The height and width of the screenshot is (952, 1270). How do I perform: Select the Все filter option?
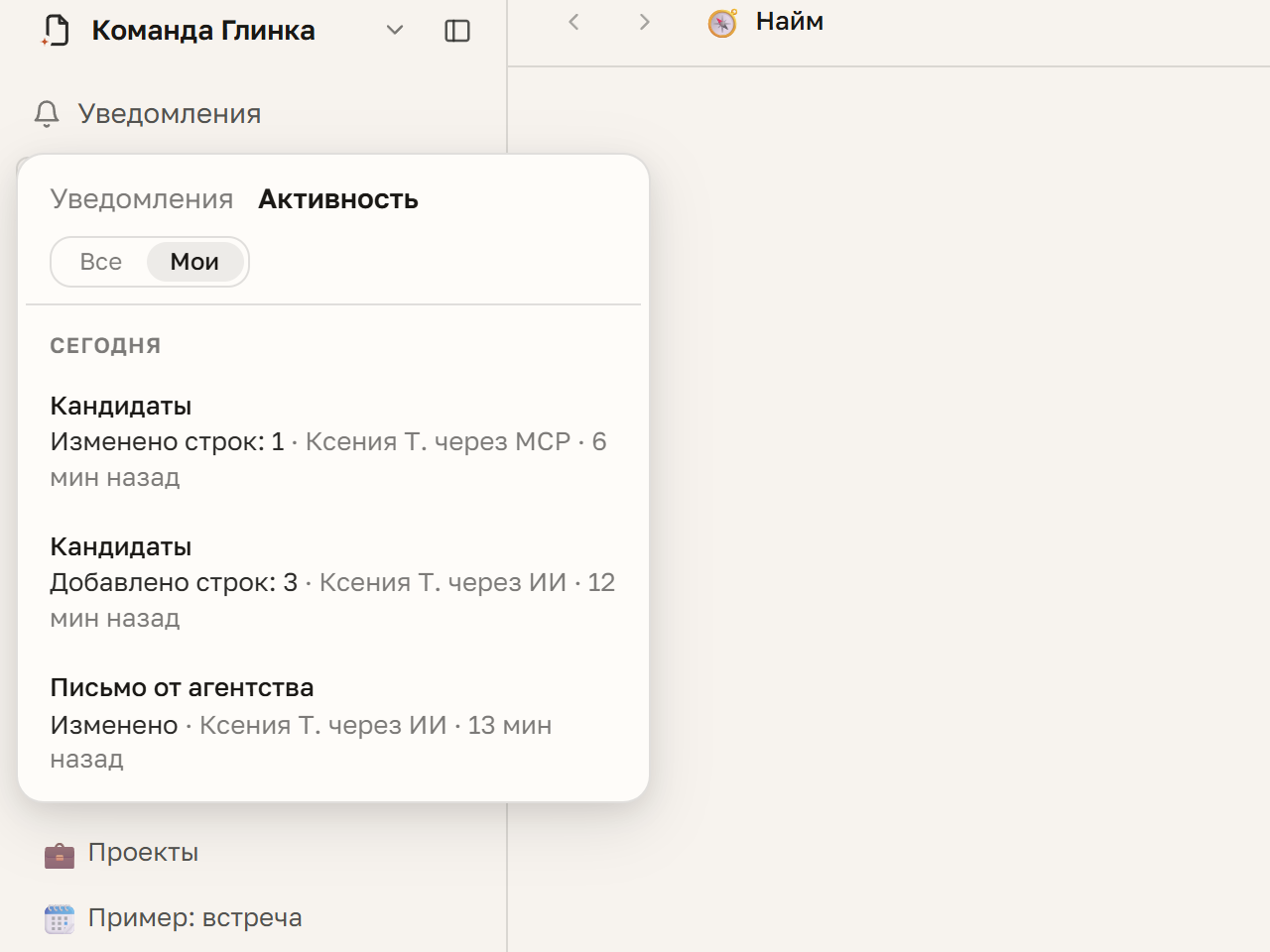click(101, 262)
